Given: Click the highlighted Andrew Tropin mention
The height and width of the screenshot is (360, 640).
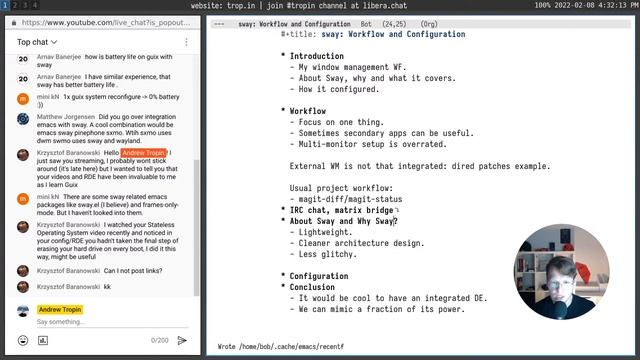Looking at the screenshot, I should (x=144, y=153).
